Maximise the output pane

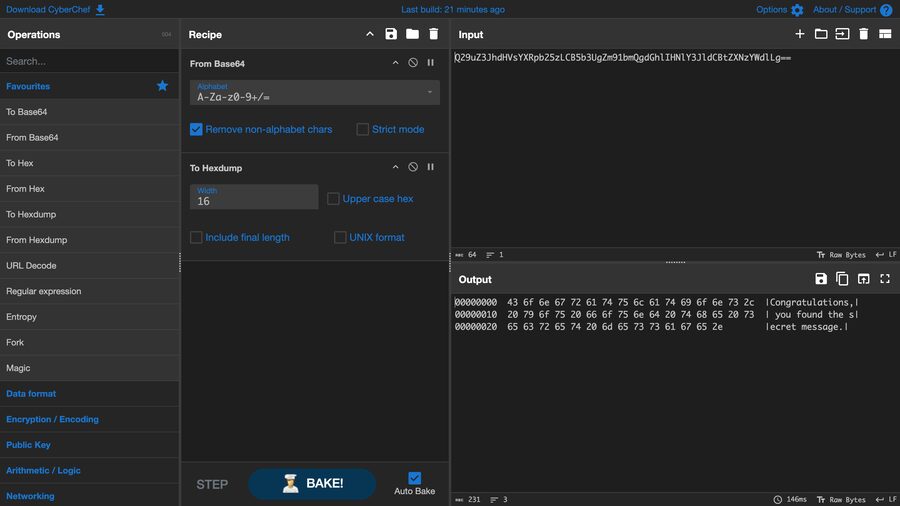[x=885, y=279]
